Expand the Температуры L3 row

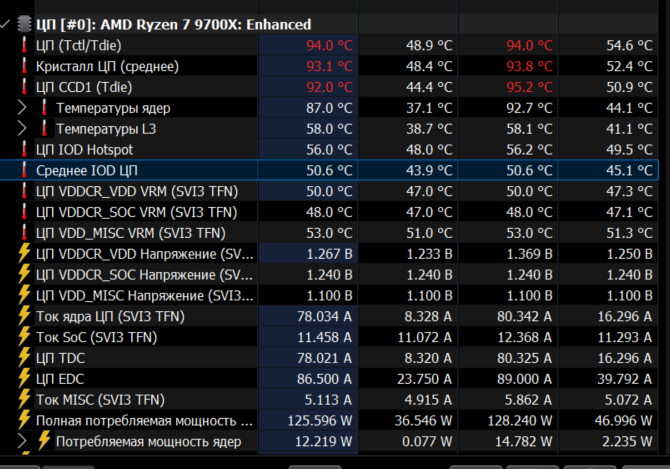pos(22,129)
